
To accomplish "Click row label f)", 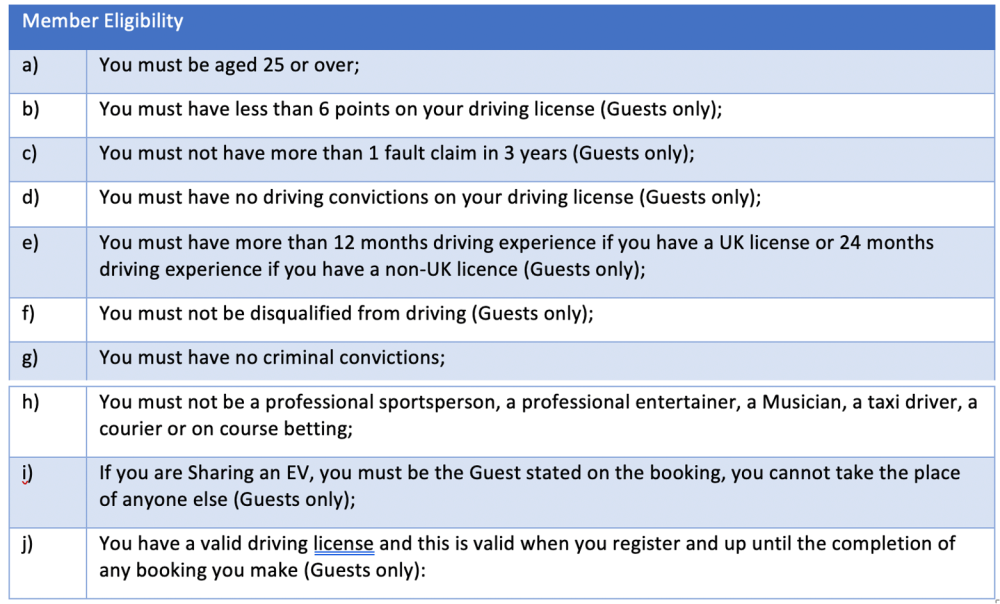I will tap(28, 313).
